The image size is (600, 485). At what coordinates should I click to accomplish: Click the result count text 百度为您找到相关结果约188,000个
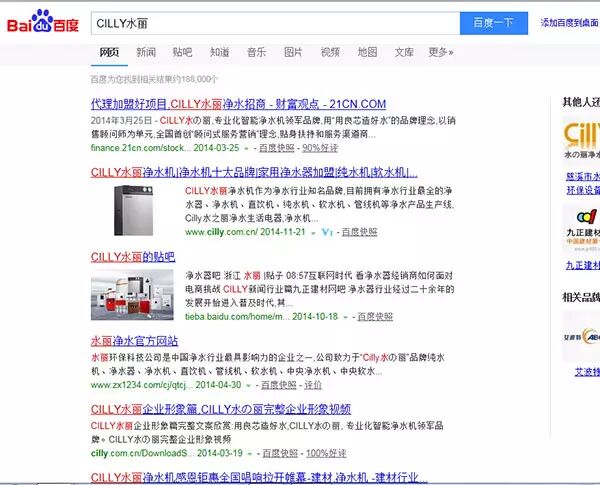[154, 79]
